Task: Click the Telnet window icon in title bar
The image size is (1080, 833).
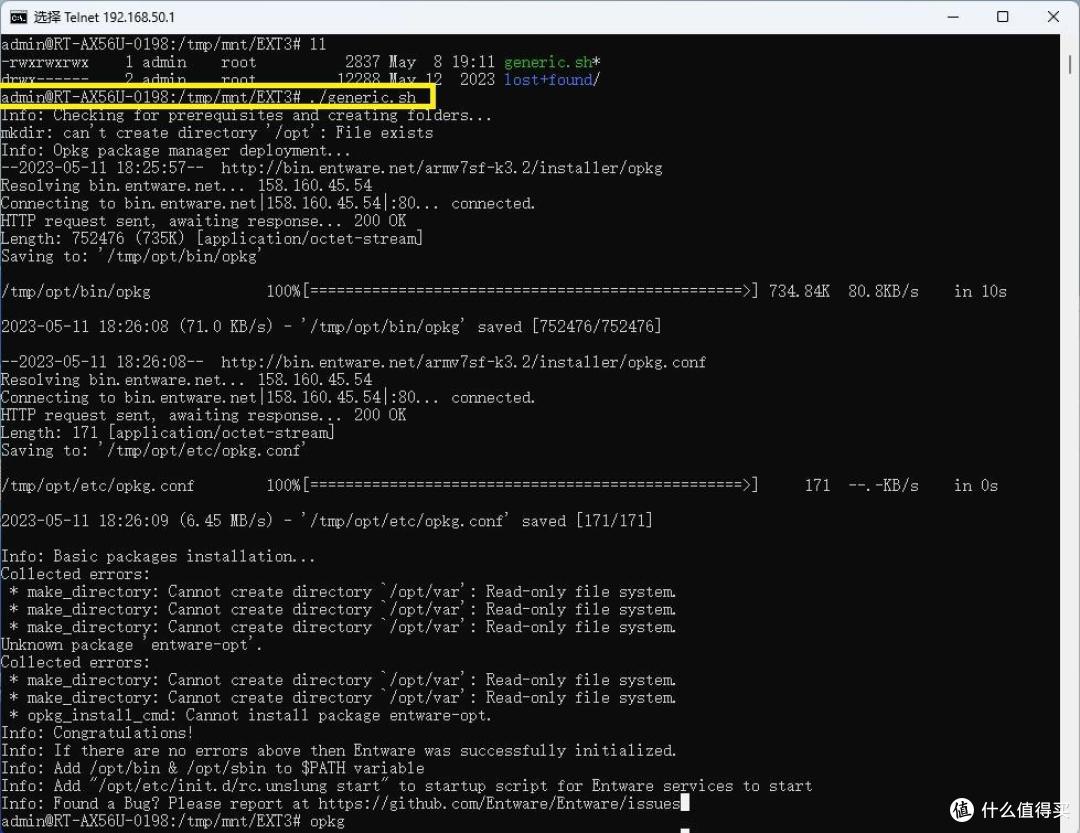Action: tap(18, 17)
